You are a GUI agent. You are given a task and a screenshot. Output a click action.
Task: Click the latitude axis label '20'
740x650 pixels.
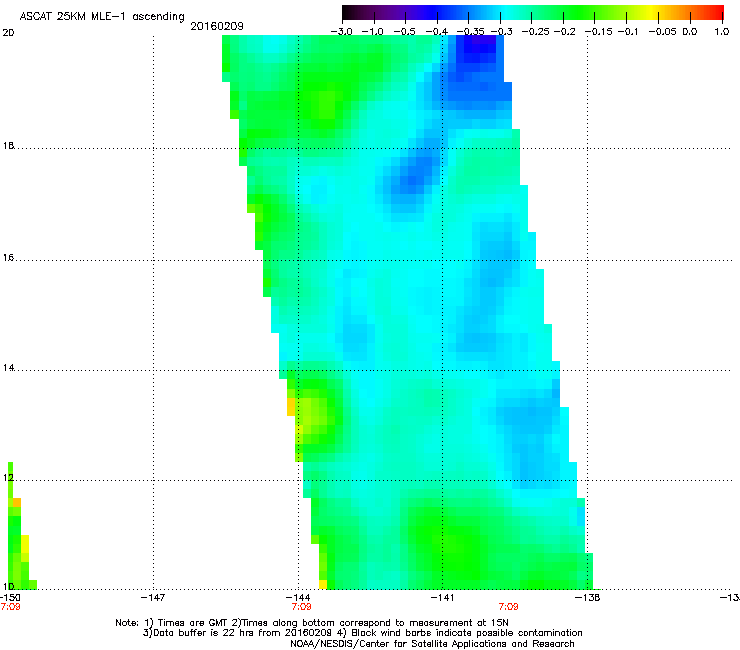pos(8,33)
